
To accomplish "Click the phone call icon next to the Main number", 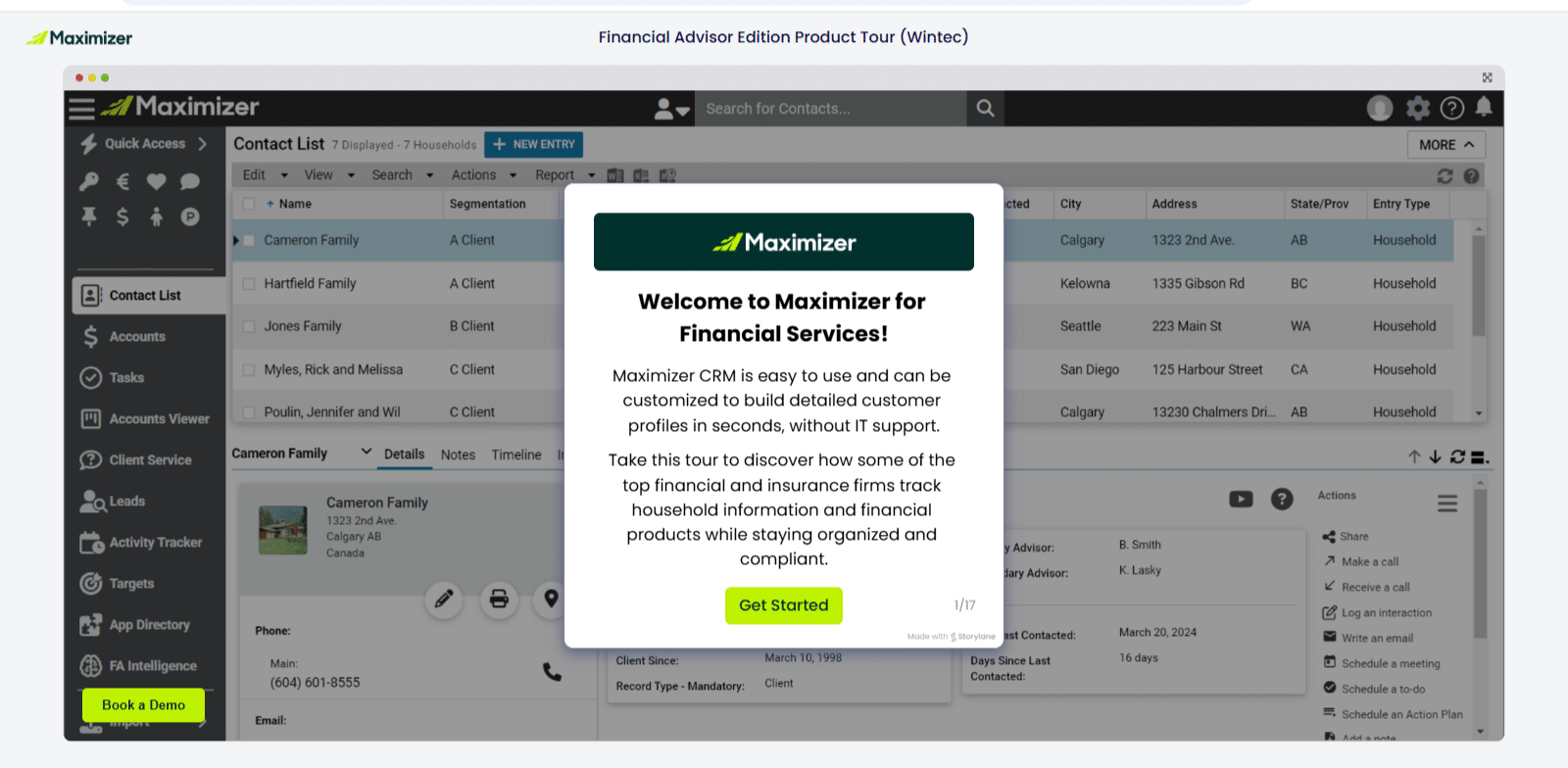I will pos(553,672).
